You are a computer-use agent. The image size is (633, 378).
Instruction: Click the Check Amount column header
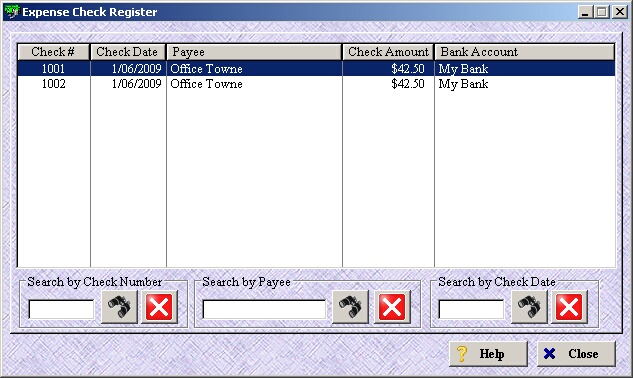pyautogui.click(x=388, y=52)
